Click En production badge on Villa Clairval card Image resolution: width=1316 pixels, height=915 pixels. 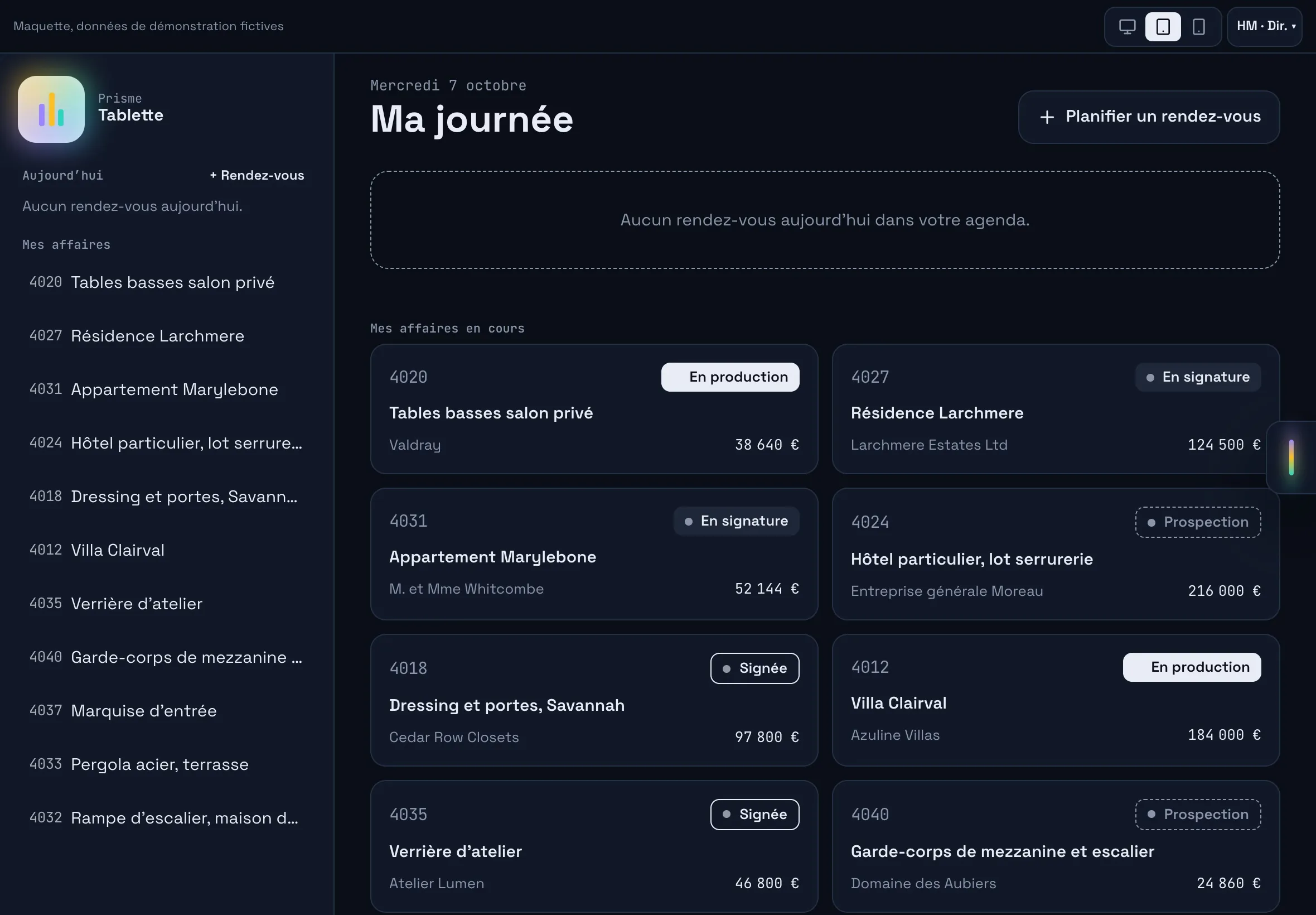point(1192,667)
